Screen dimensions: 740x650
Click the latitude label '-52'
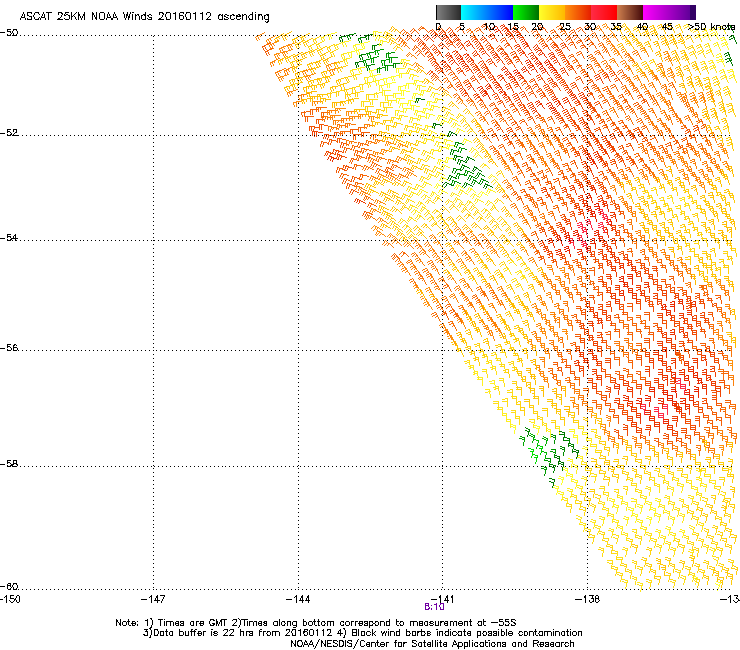9,133
